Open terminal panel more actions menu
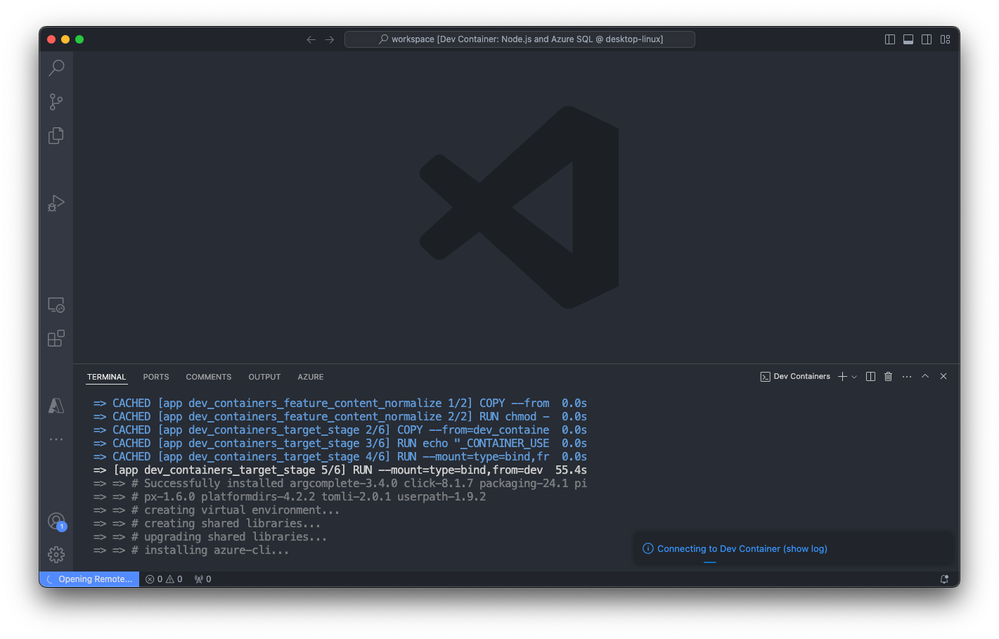The height and width of the screenshot is (639, 999). [907, 377]
